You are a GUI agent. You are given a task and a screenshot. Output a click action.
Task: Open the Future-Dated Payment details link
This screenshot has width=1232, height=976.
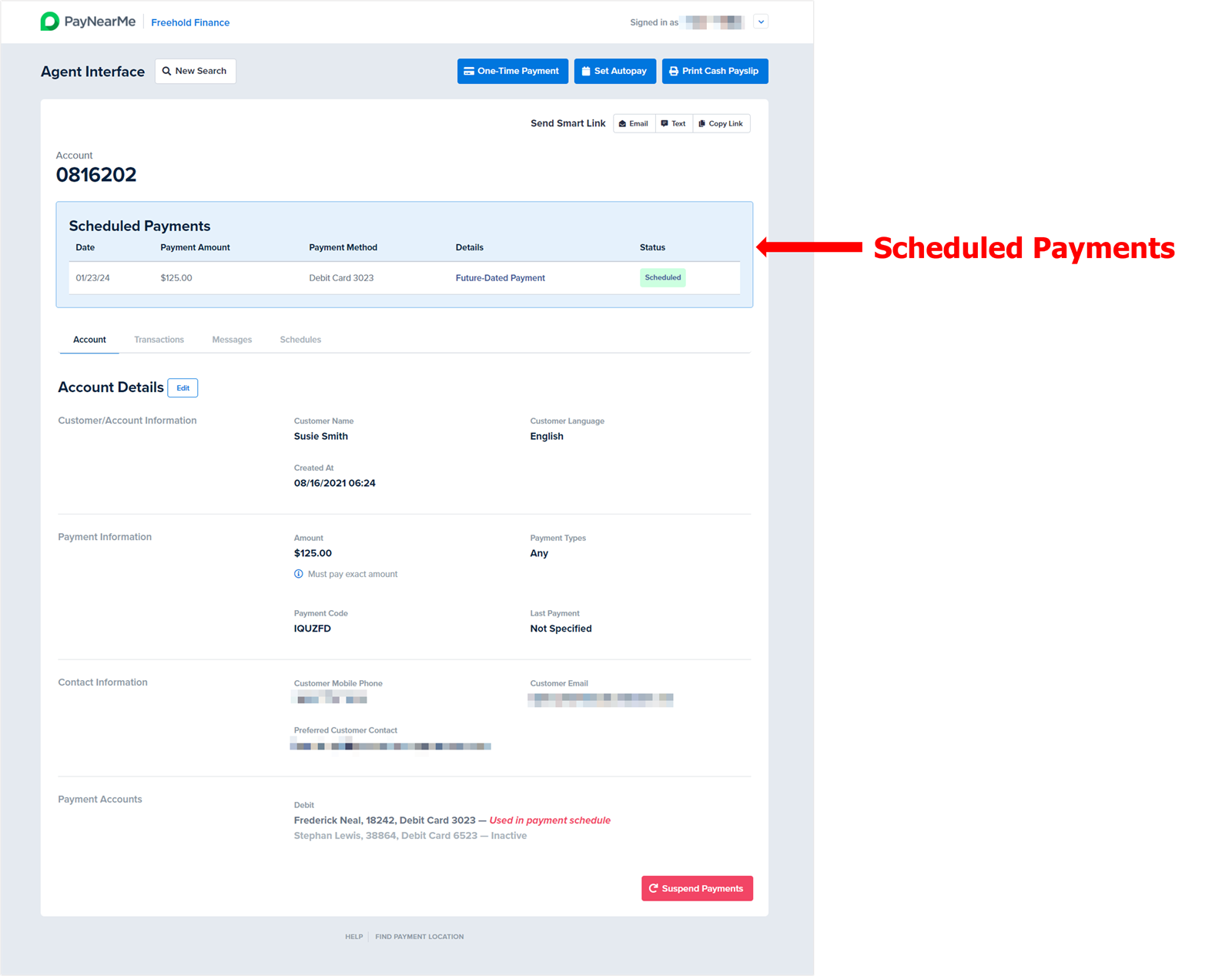tap(500, 278)
